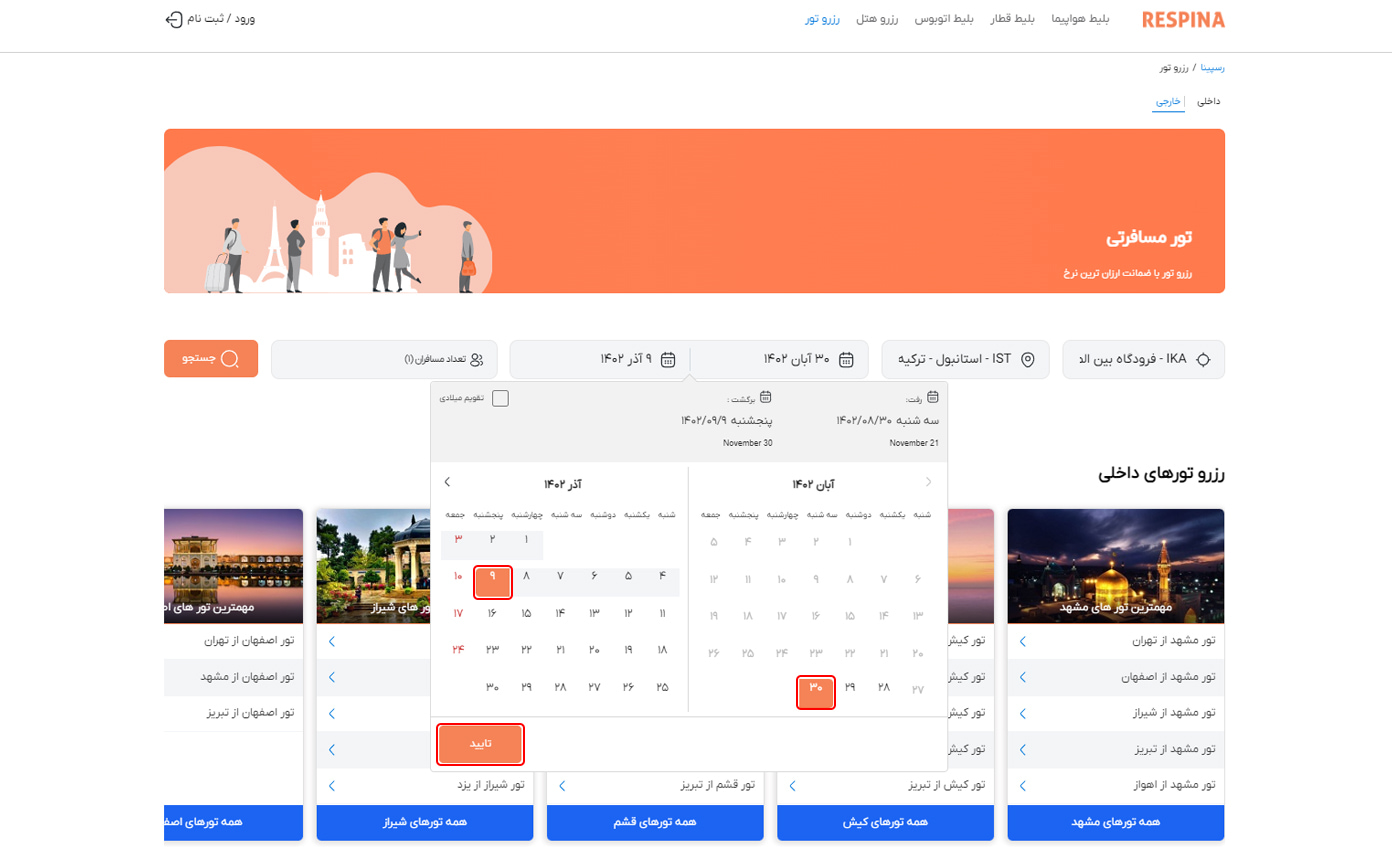This screenshot has height=847, width=1392.
Task: Click the login icon beside ورود / ثبت نام
Action: 173,19
